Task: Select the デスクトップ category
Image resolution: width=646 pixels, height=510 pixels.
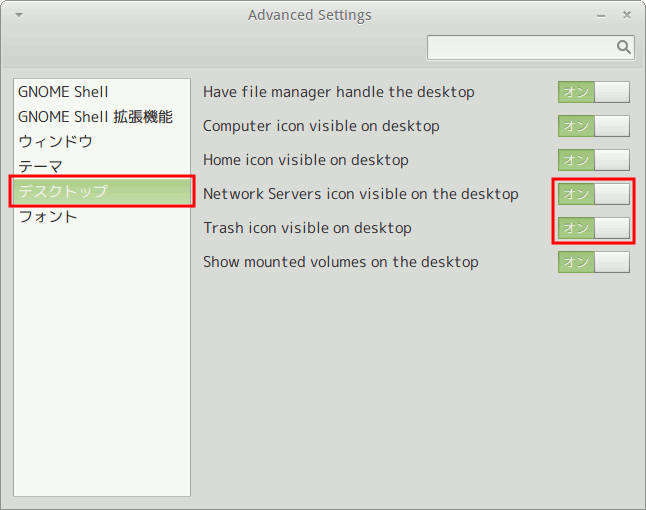Action: point(63,191)
